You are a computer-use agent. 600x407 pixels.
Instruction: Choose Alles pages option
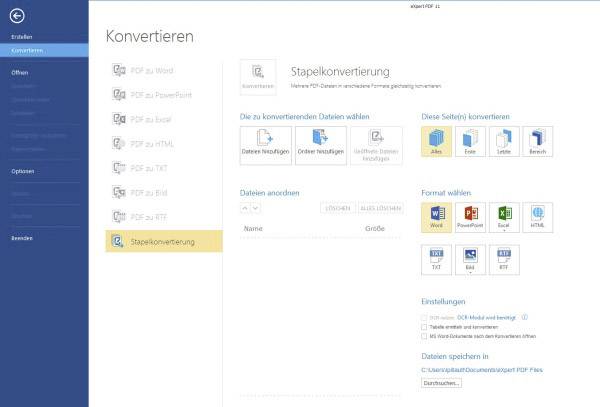tap(436, 142)
